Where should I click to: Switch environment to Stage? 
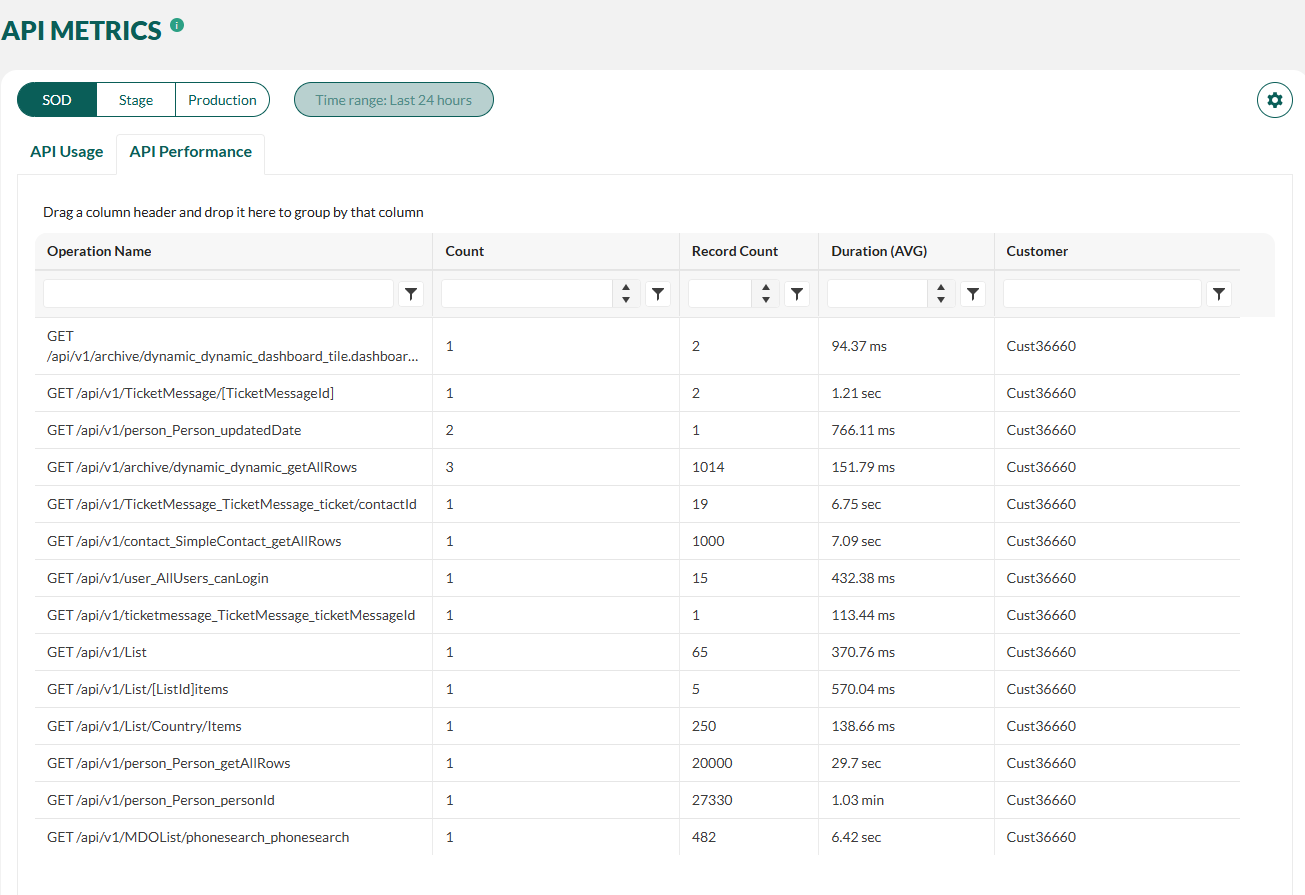pyautogui.click(x=136, y=100)
